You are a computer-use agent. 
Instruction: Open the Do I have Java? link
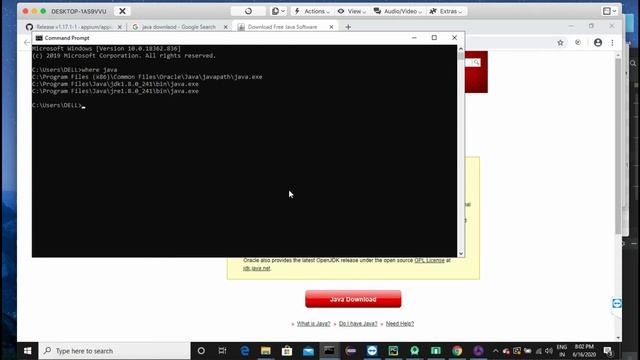click(358, 324)
